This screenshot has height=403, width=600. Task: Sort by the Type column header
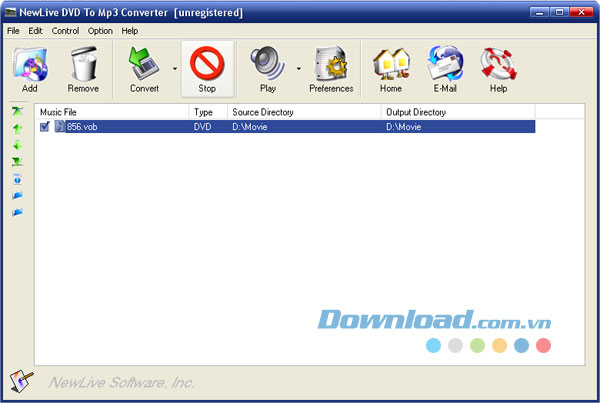208,112
